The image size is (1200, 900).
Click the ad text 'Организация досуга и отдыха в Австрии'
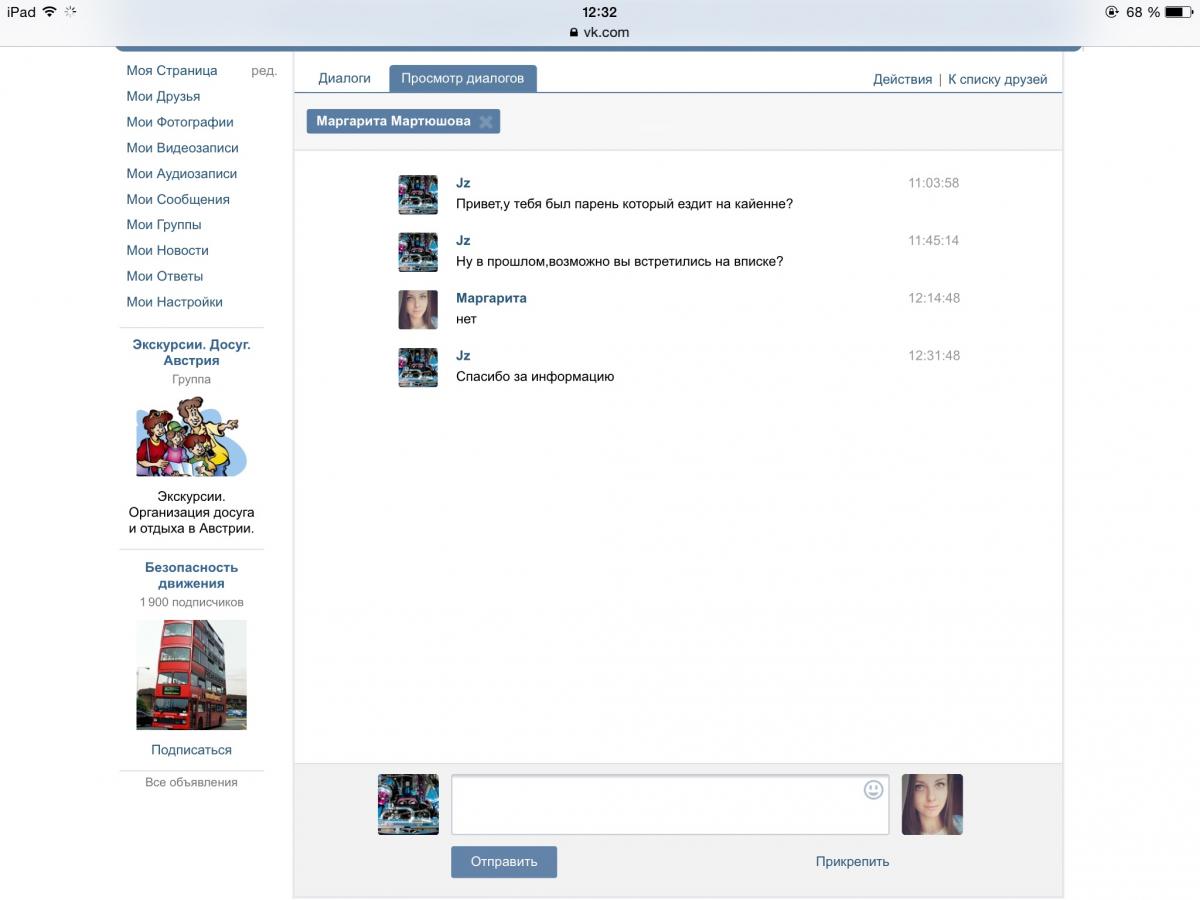(191, 520)
